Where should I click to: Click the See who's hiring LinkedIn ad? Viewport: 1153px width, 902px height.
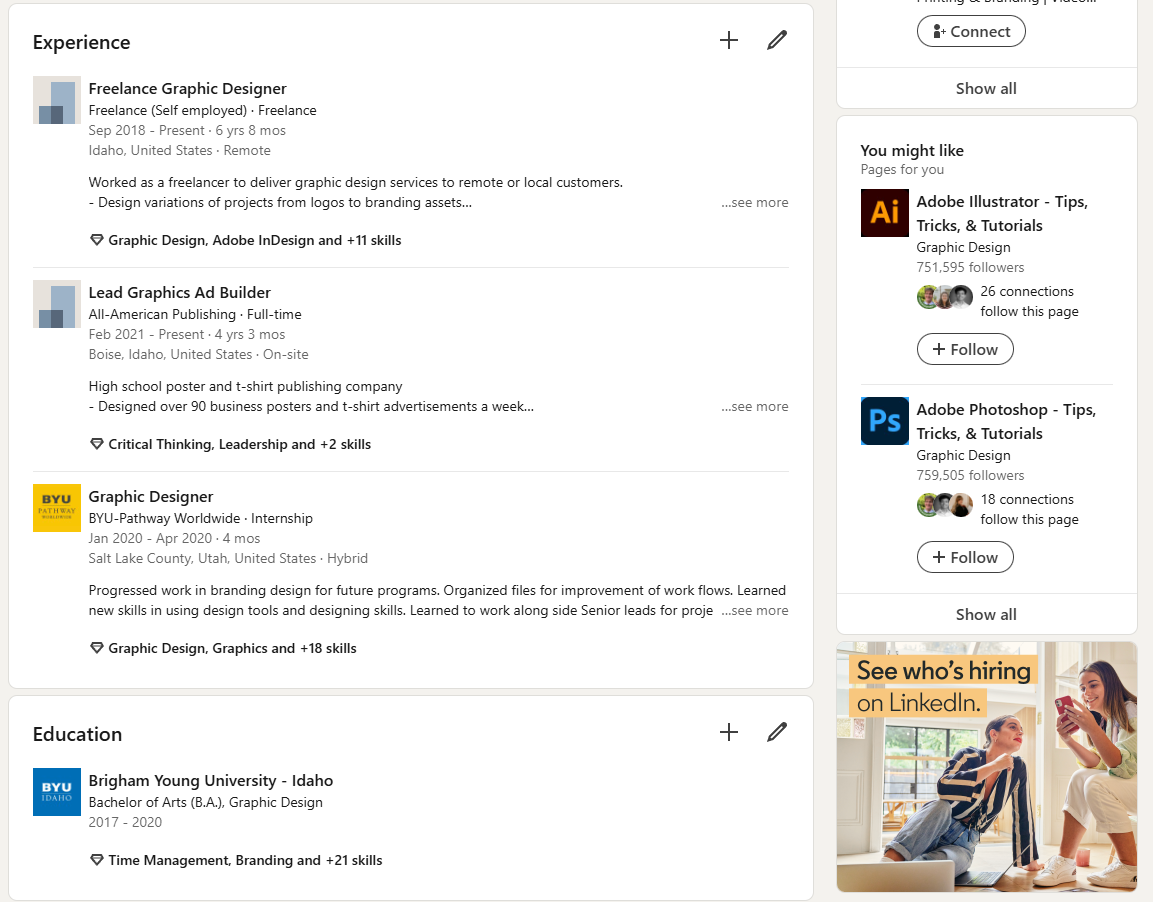(x=987, y=767)
